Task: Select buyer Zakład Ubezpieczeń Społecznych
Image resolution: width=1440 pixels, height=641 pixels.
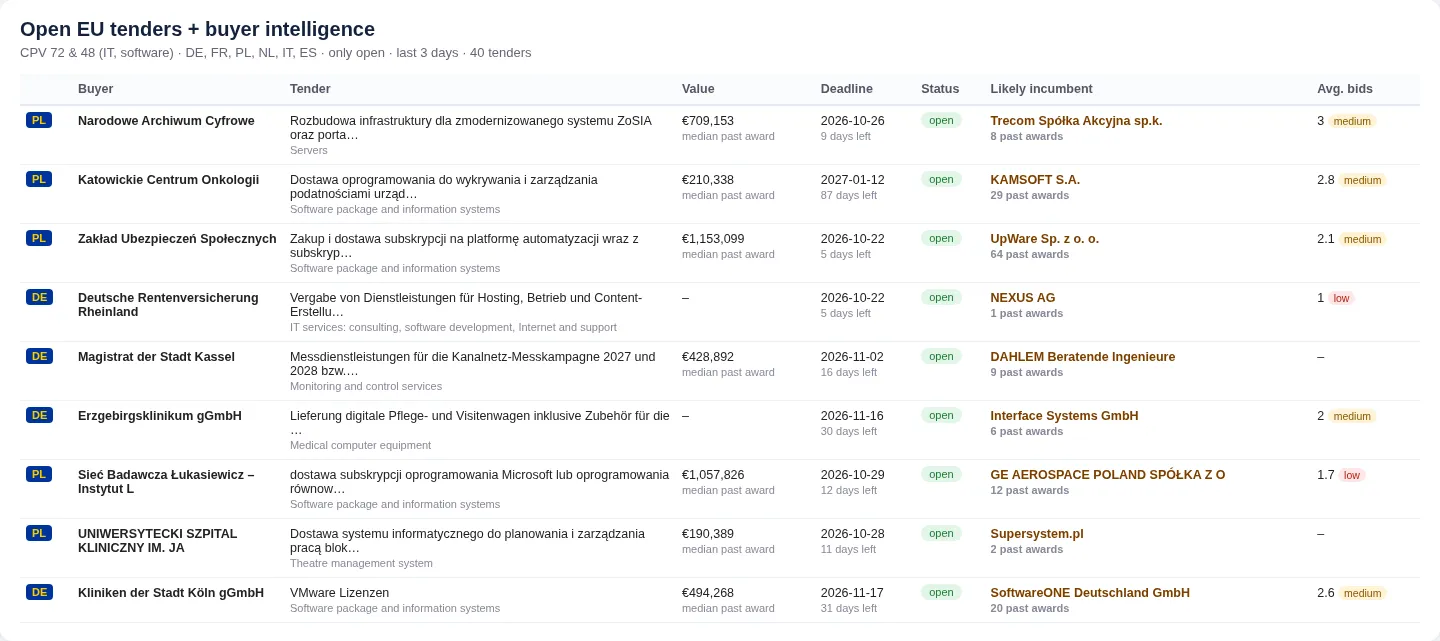Action: (177, 239)
